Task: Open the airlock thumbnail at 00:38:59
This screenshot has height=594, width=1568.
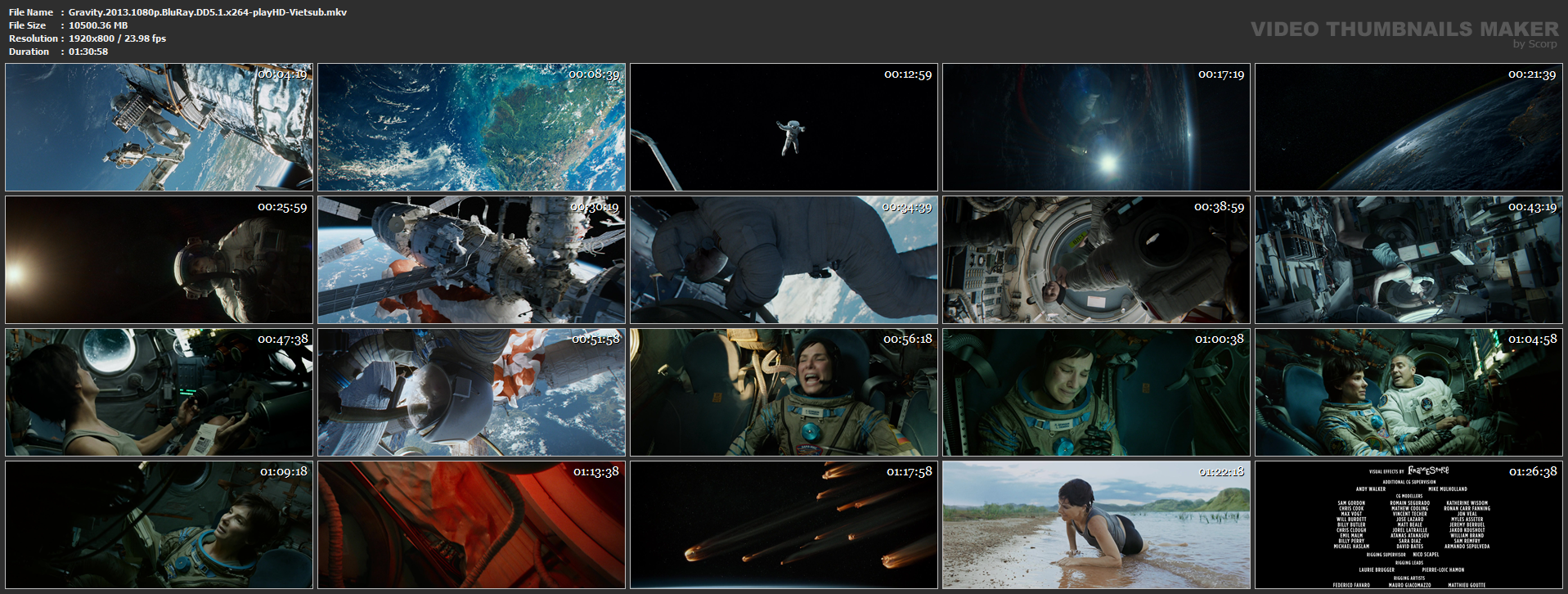Action: click(1096, 260)
